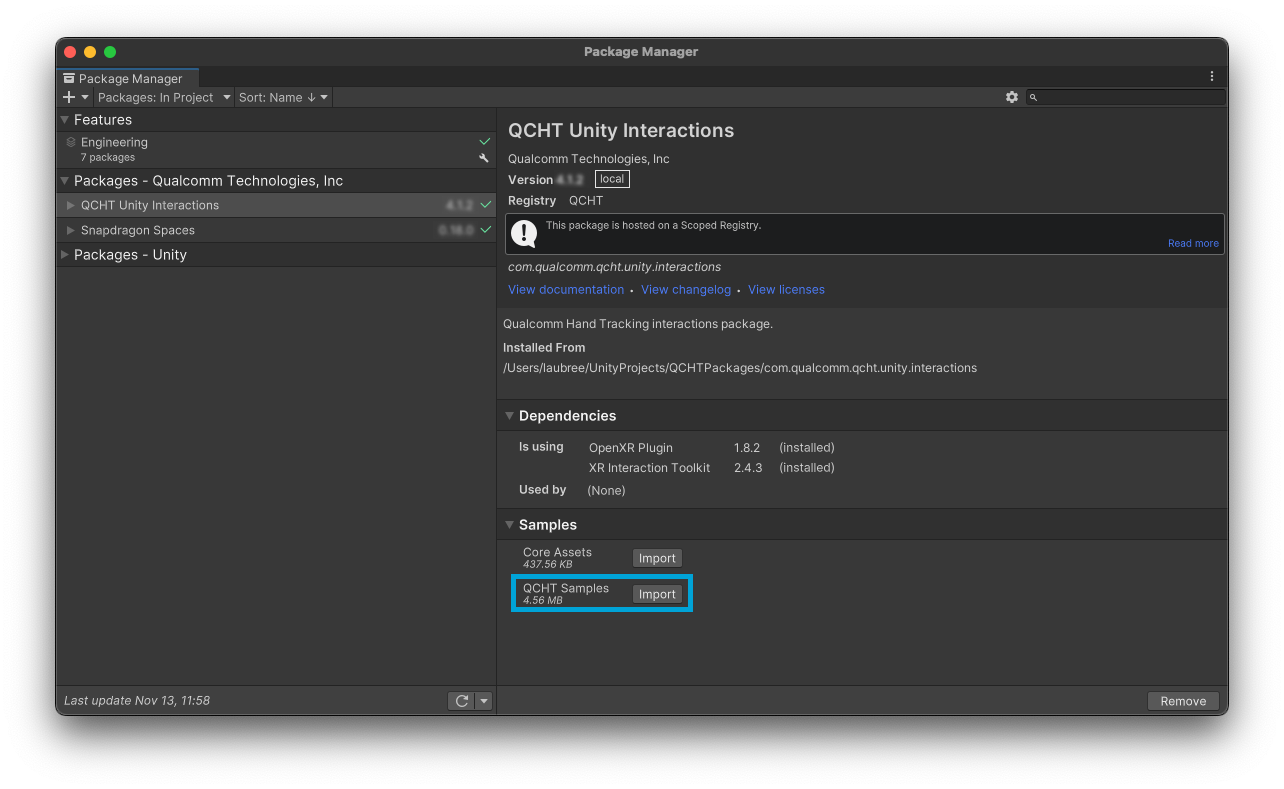Select the Package Manager tab
The width and height of the screenshot is (1284, 789).
129,78
